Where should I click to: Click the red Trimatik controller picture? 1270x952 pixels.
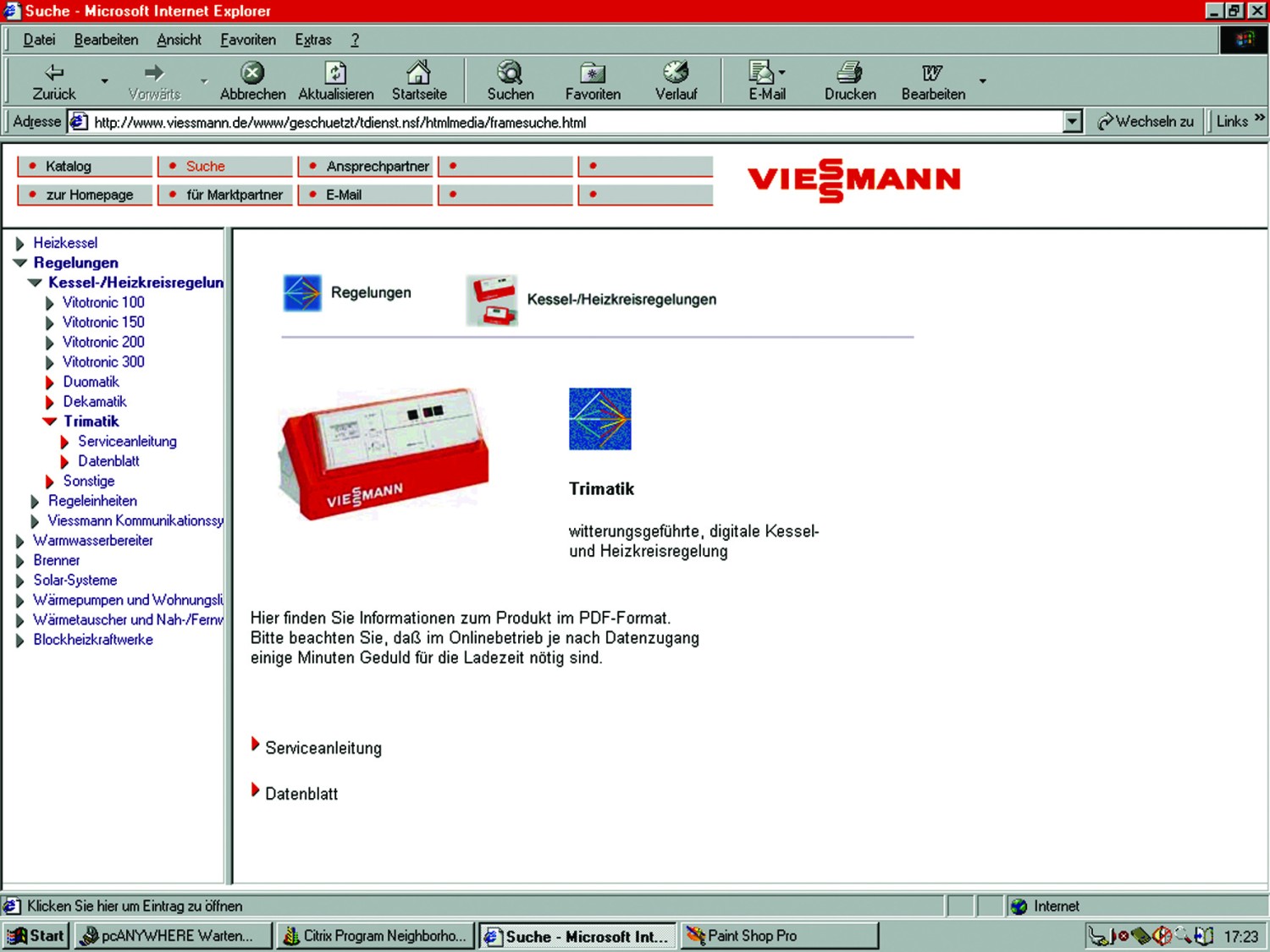coord(384,453)
